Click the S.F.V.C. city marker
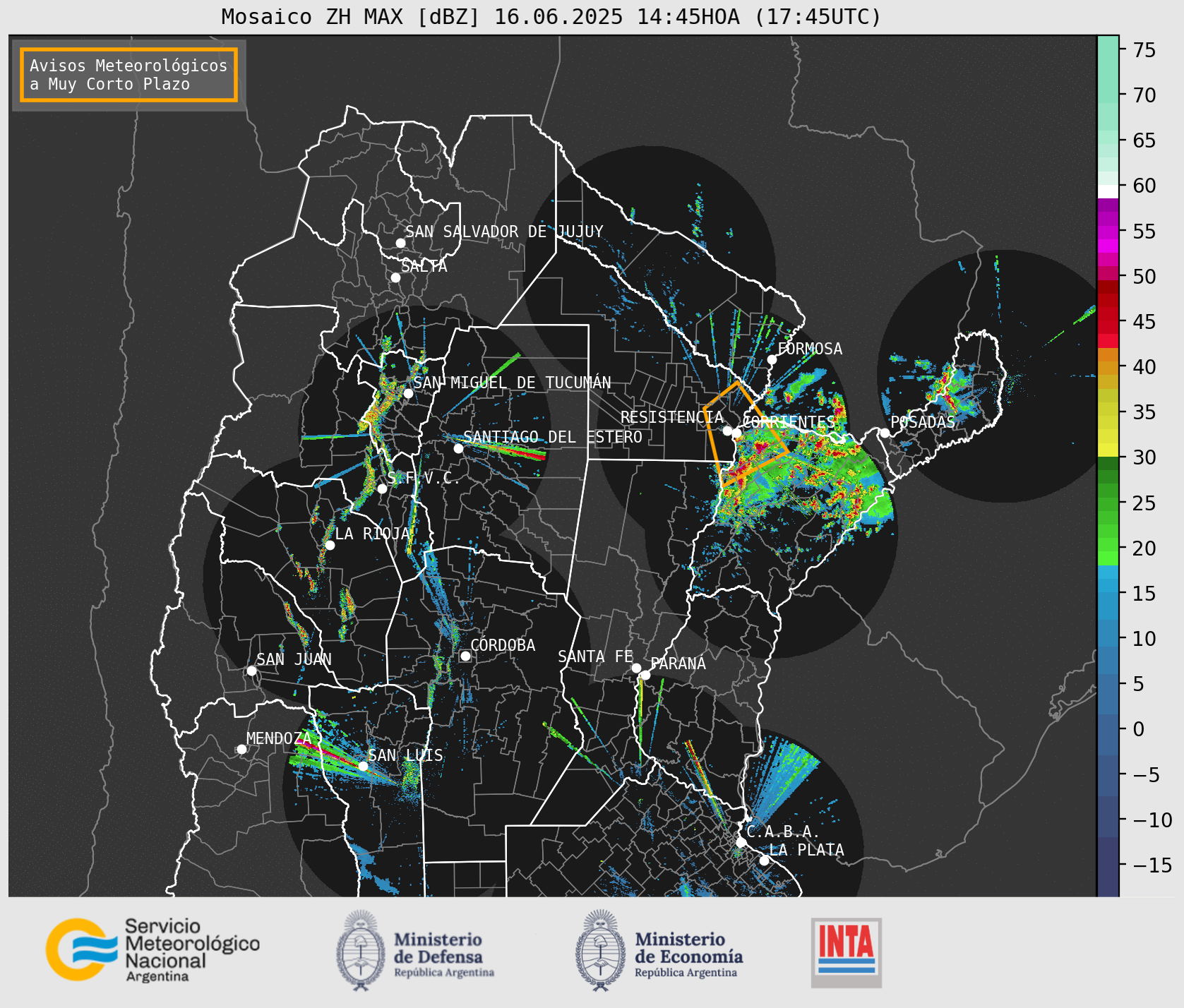The image size is (1184, 1008). (382, 488)
